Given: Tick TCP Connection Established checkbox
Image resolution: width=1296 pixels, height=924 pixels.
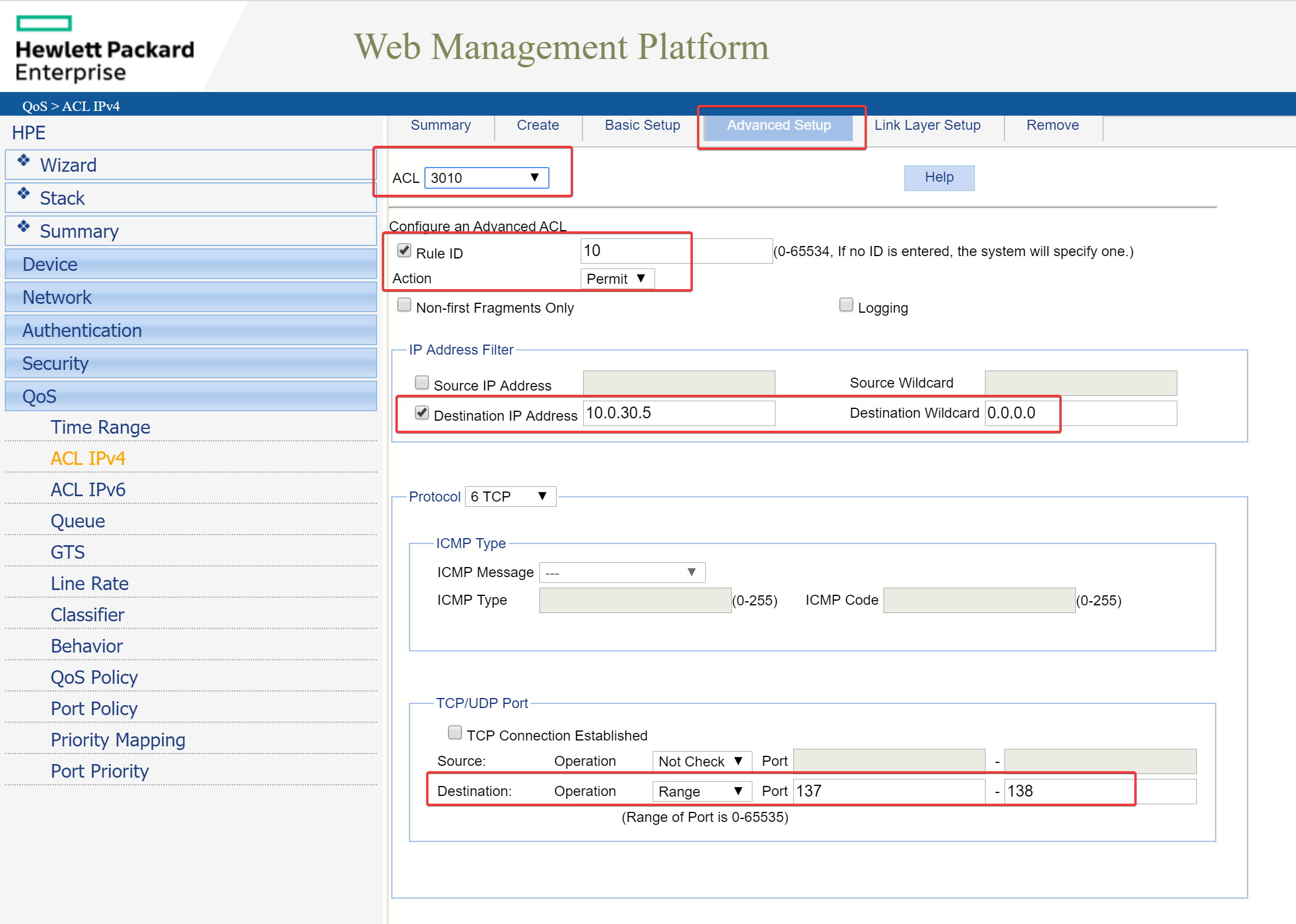Looking at the screenshot, I should tap(455, 733).
